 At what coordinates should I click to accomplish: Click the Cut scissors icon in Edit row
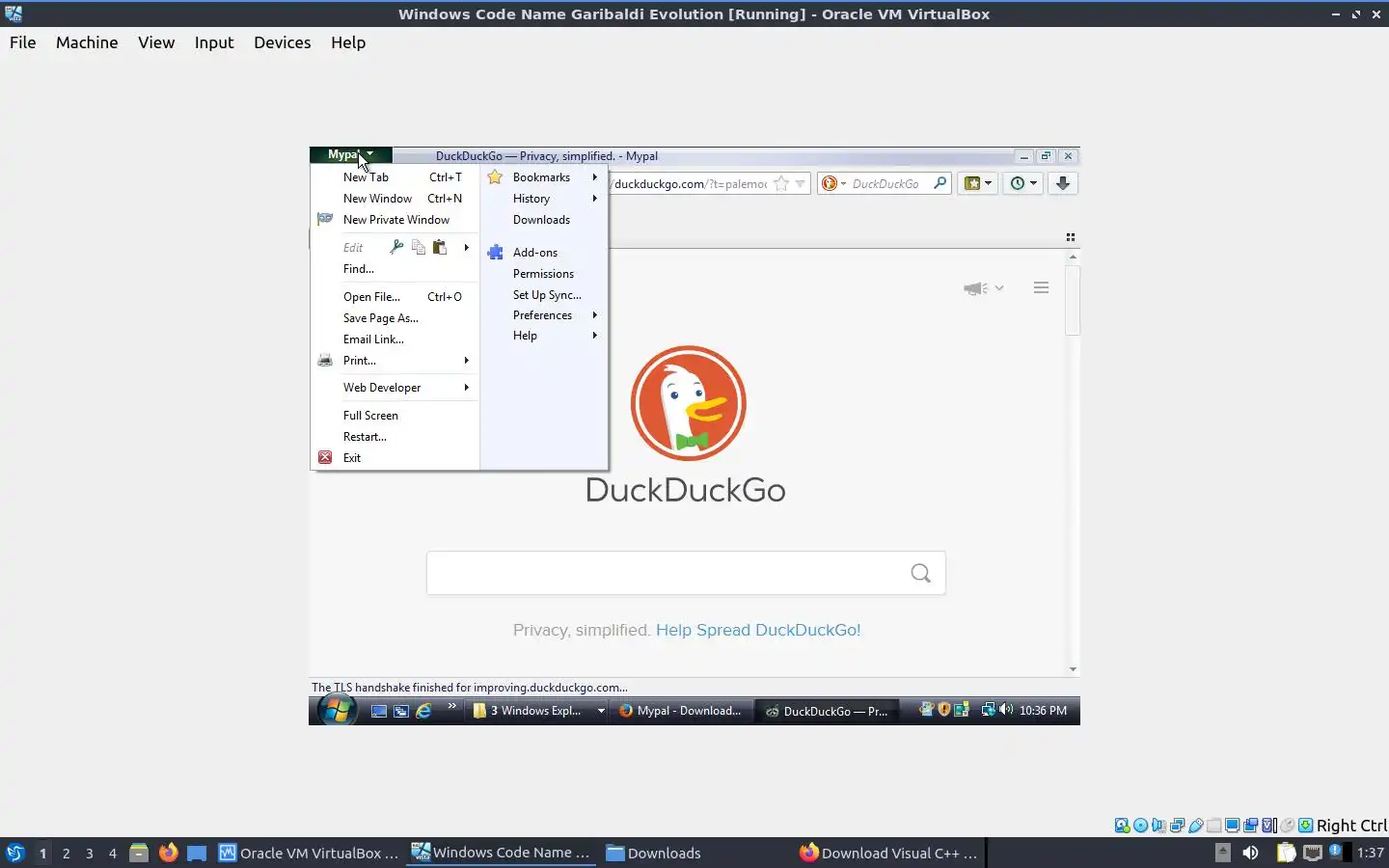coord(396,247)
